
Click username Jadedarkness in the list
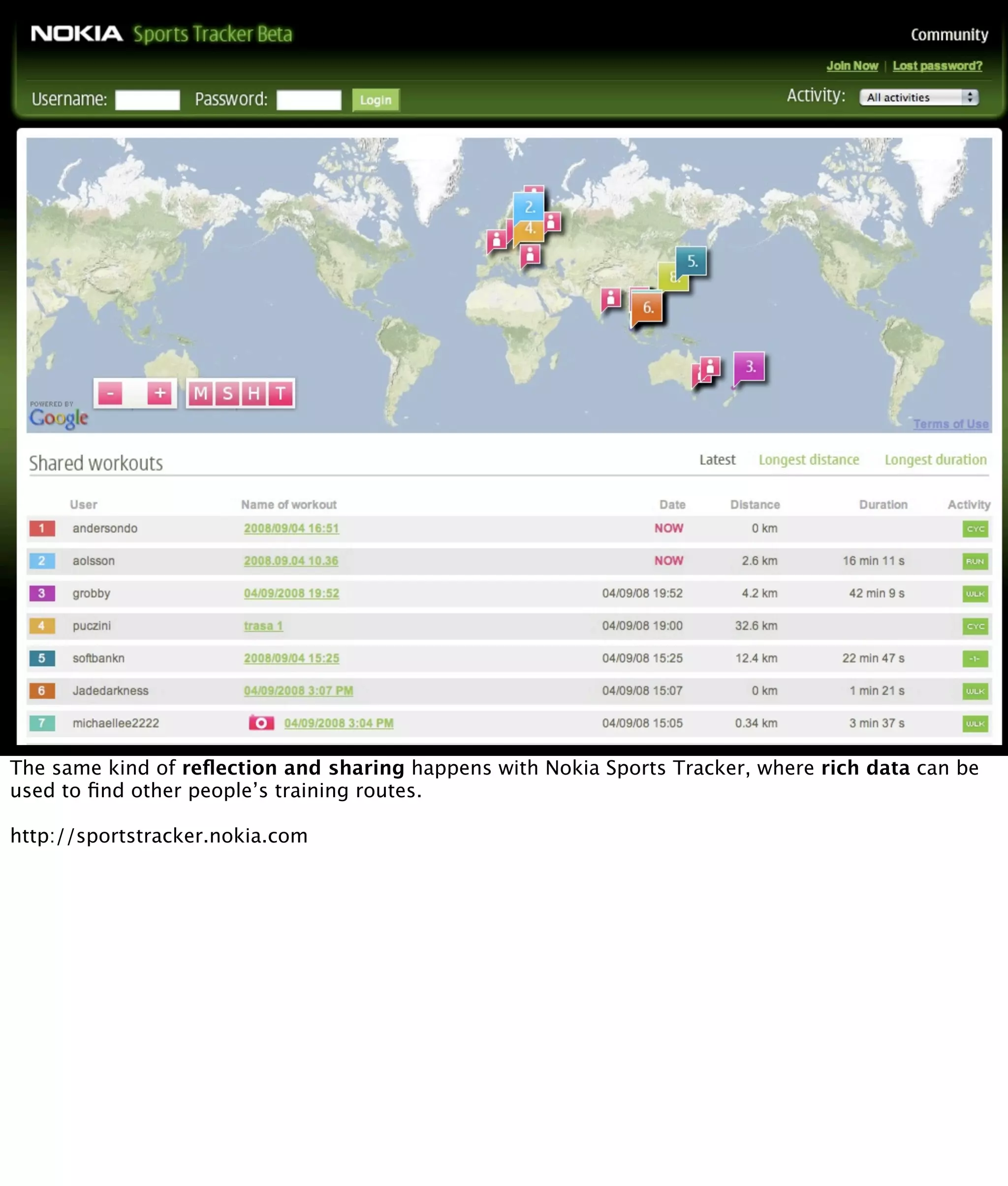click(x=110, y=691)
